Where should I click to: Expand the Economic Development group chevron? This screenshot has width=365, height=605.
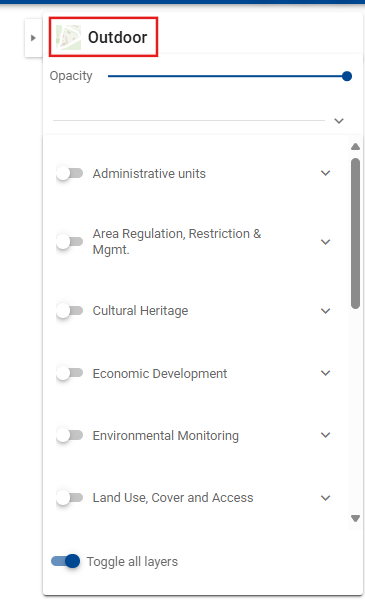pos(326,373)
